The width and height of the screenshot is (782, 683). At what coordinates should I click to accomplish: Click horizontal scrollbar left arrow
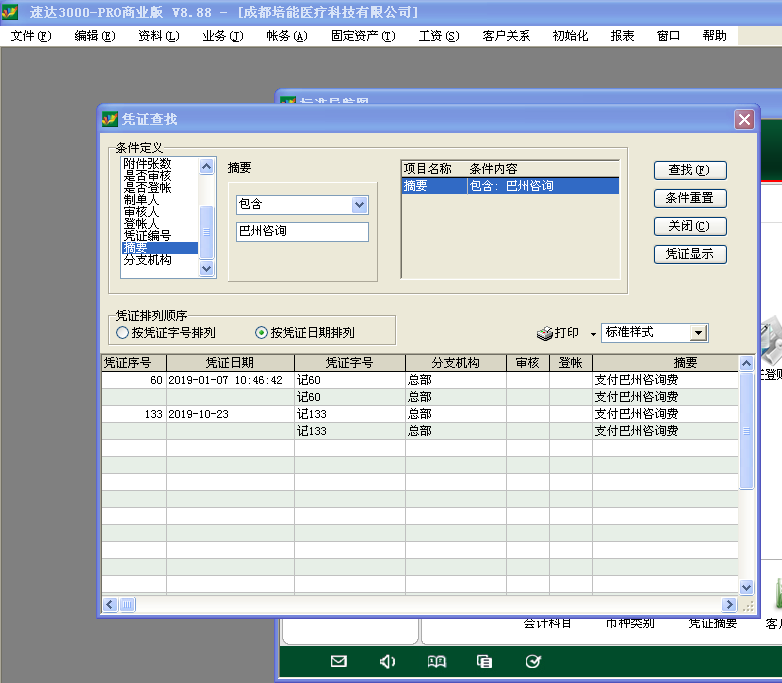click(110, 605)
